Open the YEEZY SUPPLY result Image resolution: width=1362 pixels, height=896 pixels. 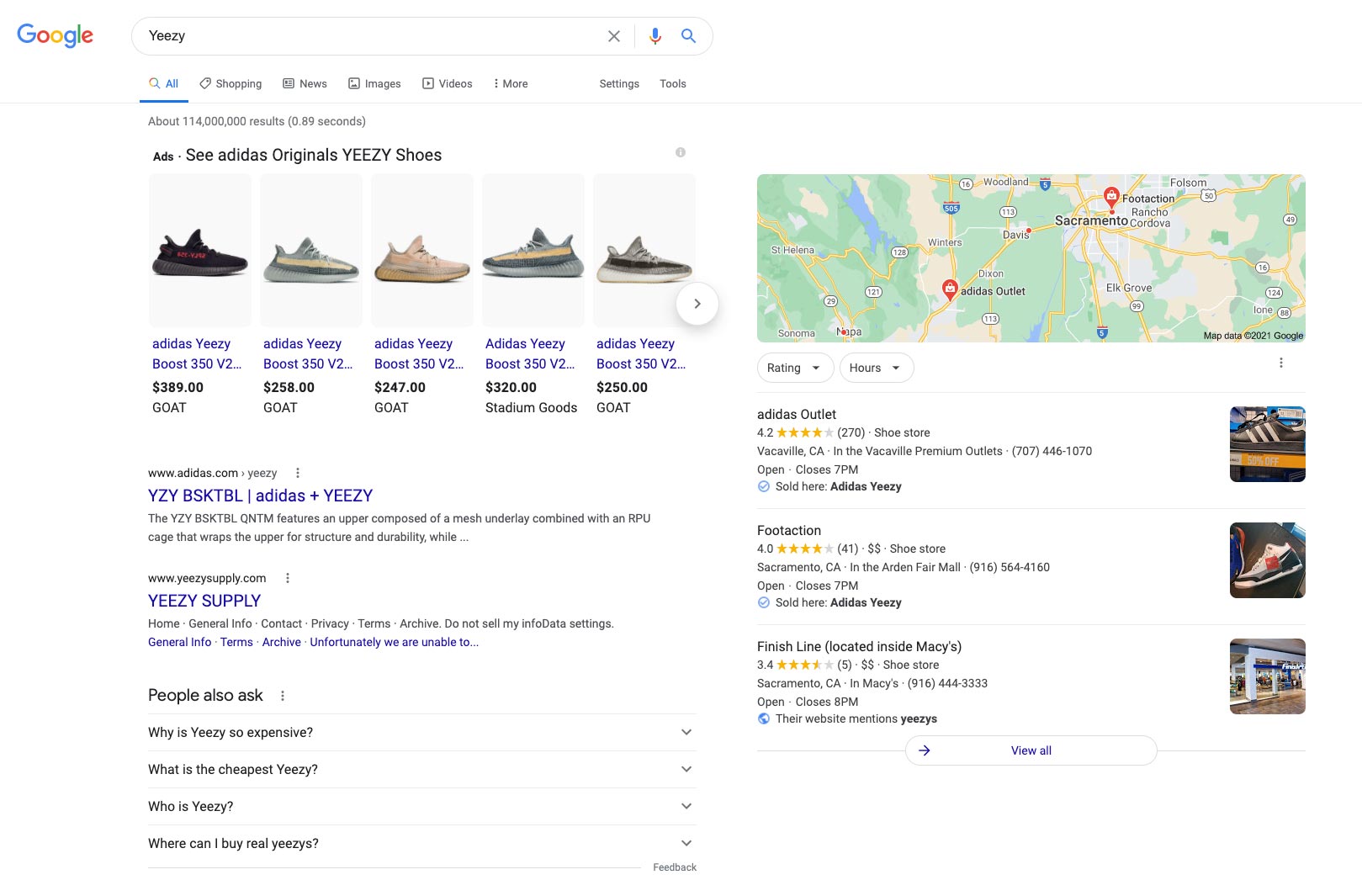coord(204,601)
